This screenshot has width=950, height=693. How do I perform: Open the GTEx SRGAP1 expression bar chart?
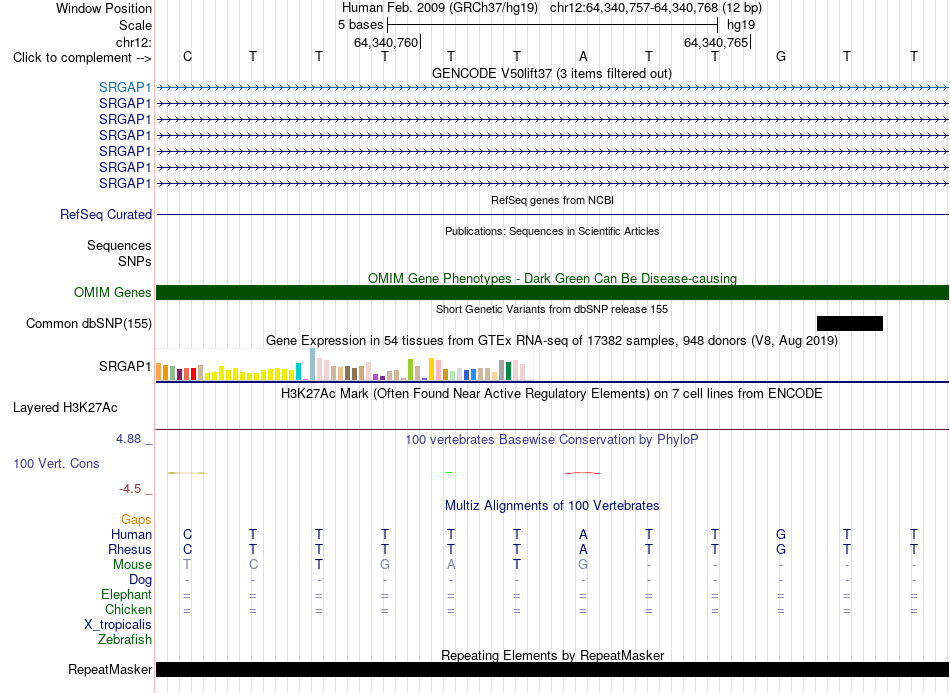[x=344, y=365]
